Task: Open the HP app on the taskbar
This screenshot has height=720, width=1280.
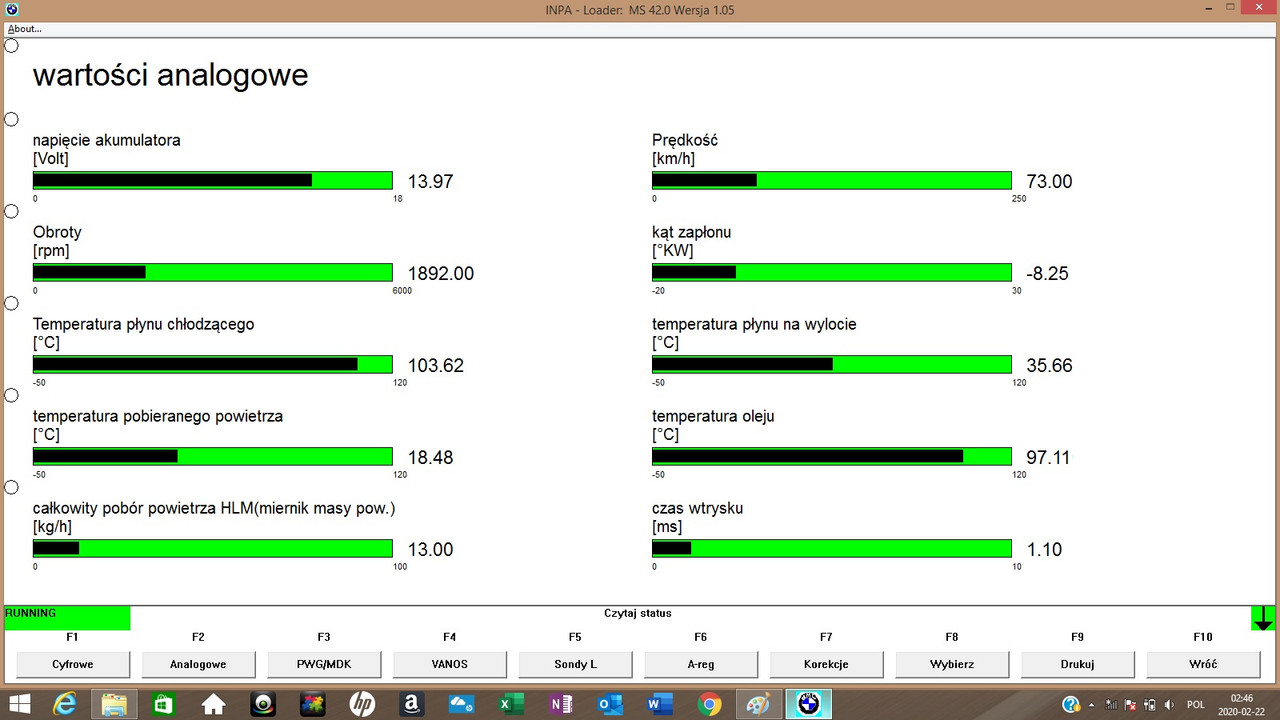Action: click(x=362, y=704)
